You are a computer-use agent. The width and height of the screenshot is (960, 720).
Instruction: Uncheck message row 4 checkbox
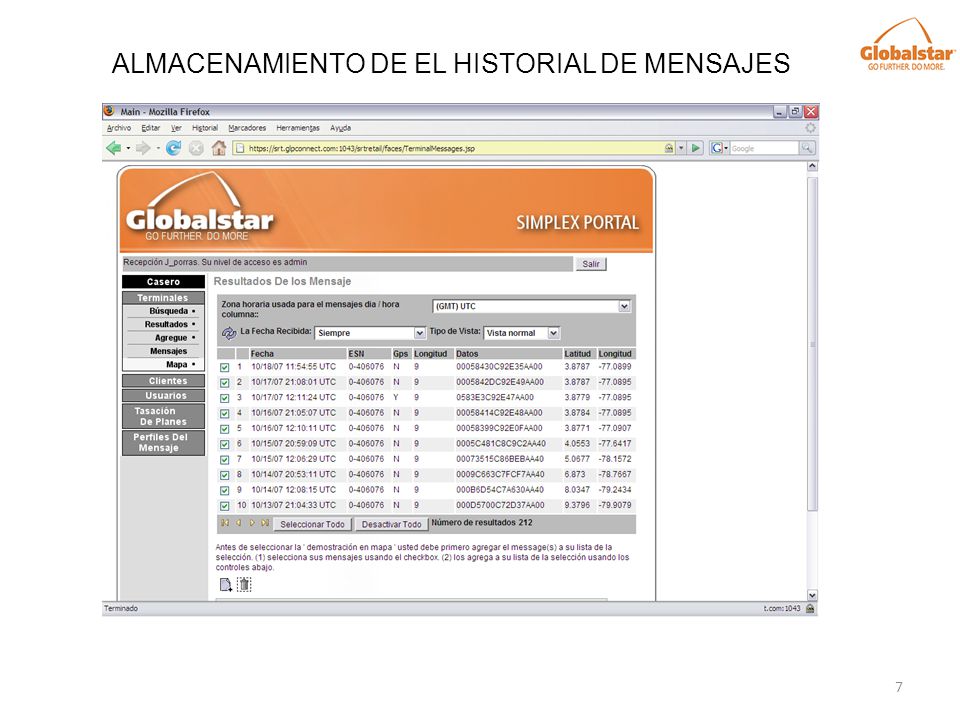(225, 413)
